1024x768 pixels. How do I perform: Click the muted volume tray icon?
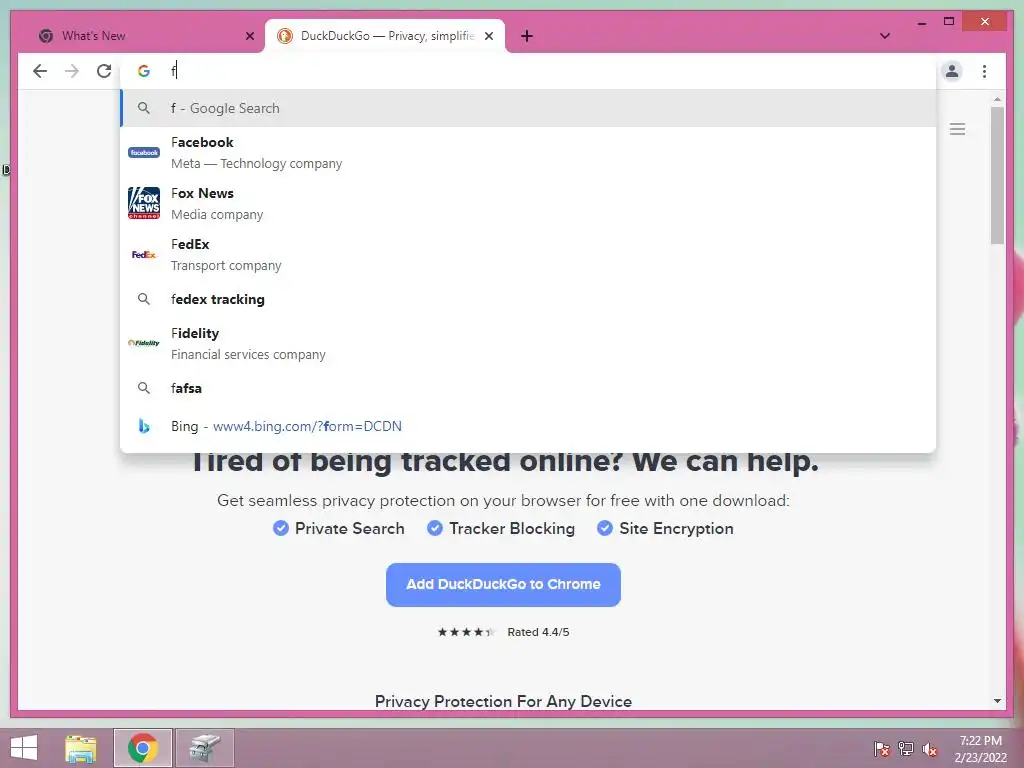[x=930, y=749]
